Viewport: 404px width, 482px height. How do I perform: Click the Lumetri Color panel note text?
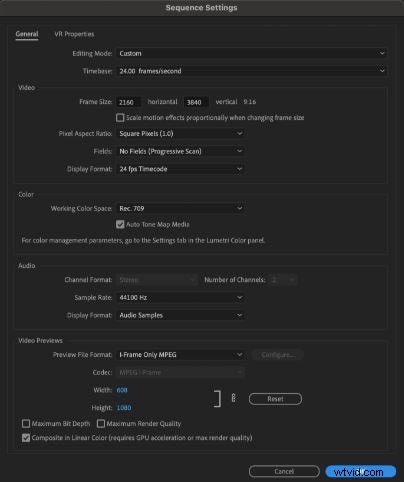tap(143, 240)
